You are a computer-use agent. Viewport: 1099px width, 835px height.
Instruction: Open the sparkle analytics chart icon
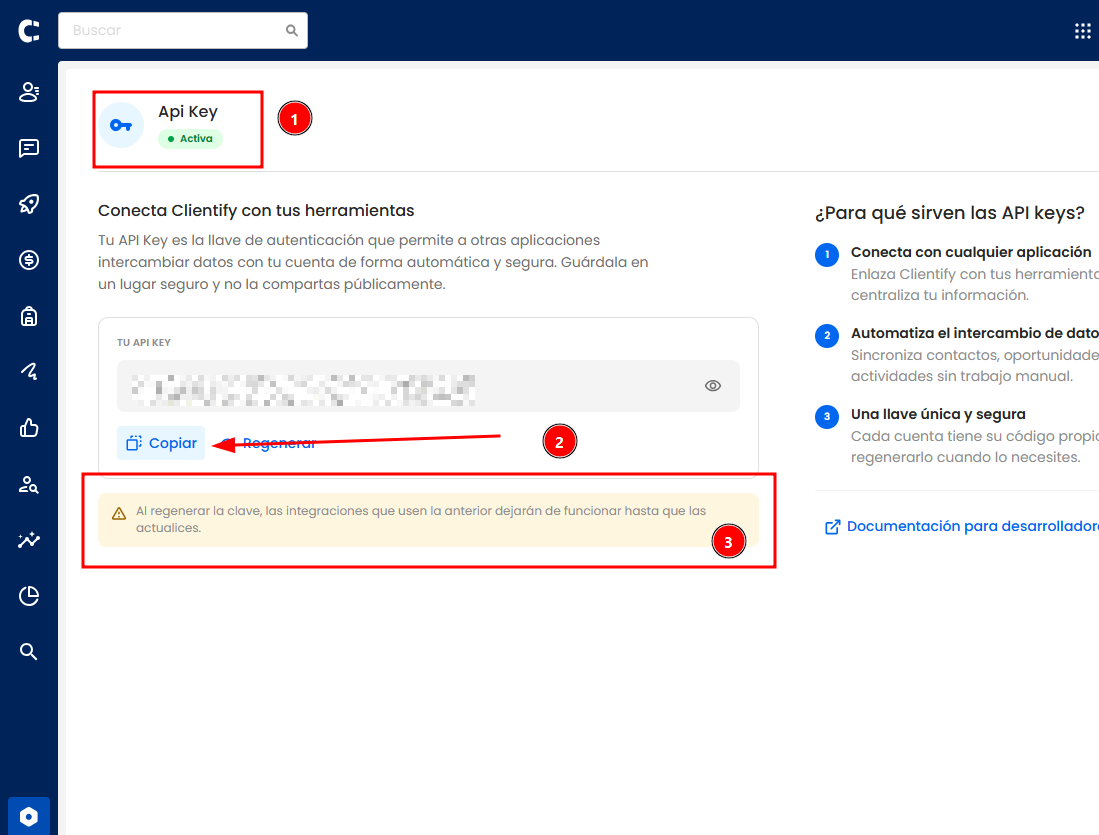[29, 540]
